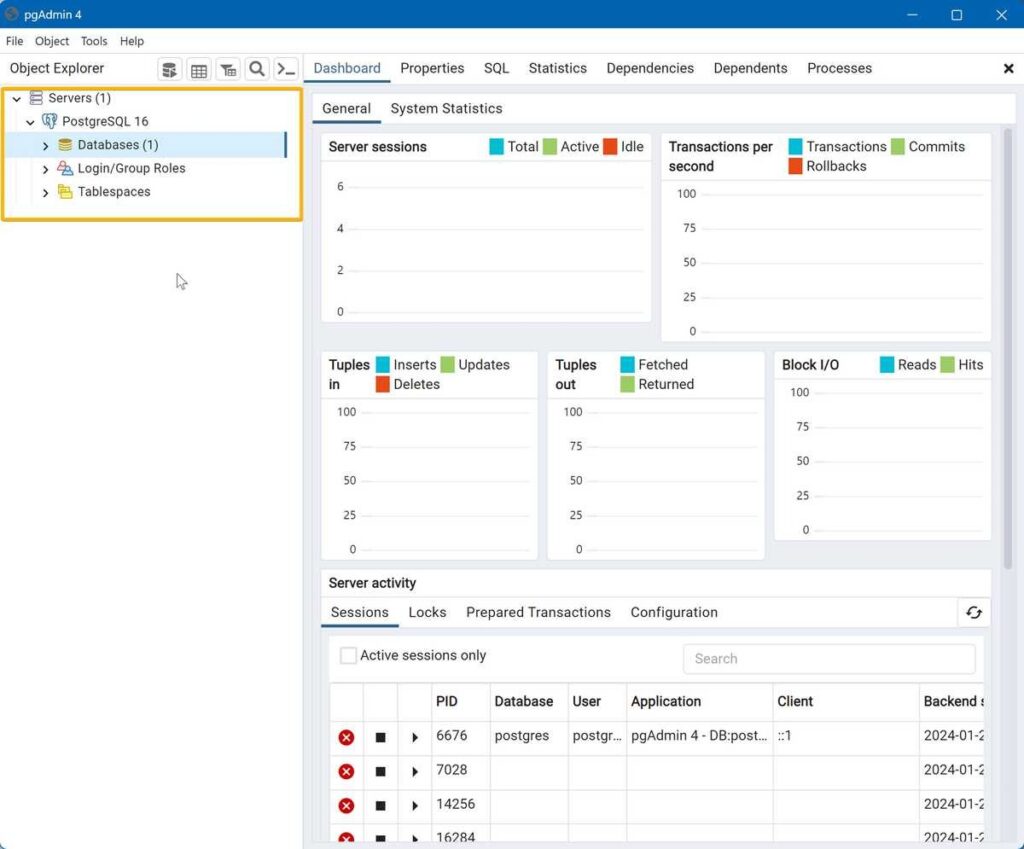Image resolution: width=1024 pixels, height=849 pixels.
Task: Show the Locks tab in Server activity
Action: click(x=427, y=613)
